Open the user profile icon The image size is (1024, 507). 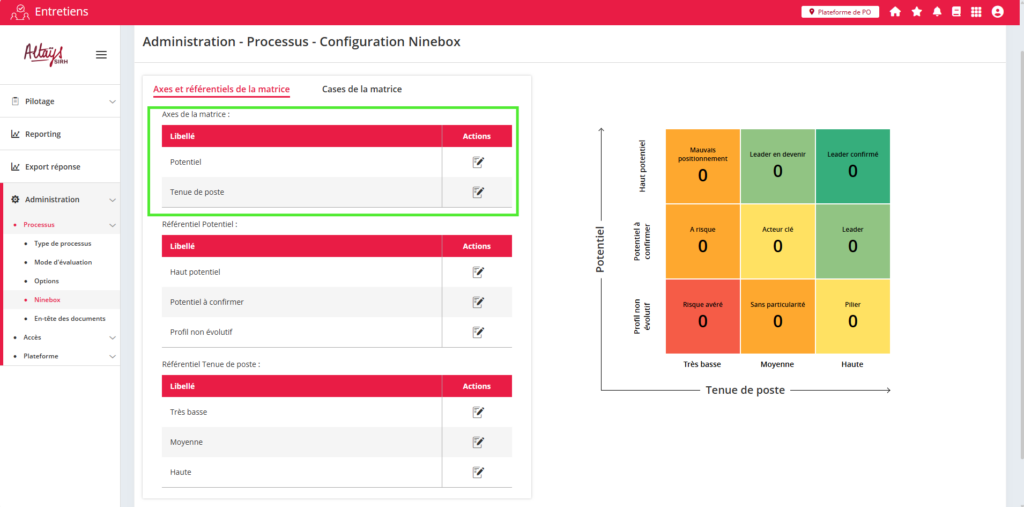(x=997, y=12)
